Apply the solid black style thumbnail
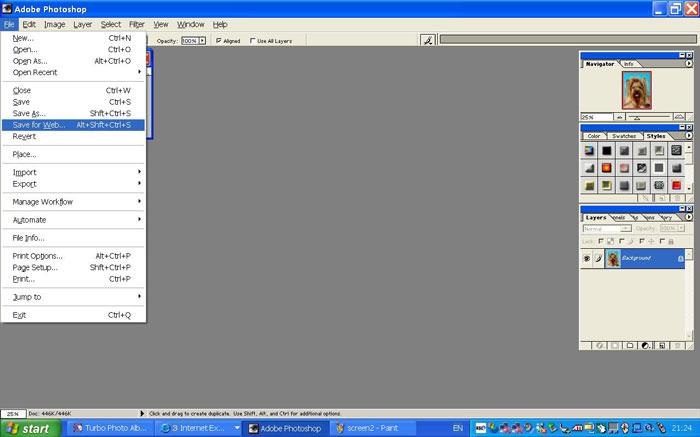The height and width of the screenshot is (437, 700). tap(606, 150)
